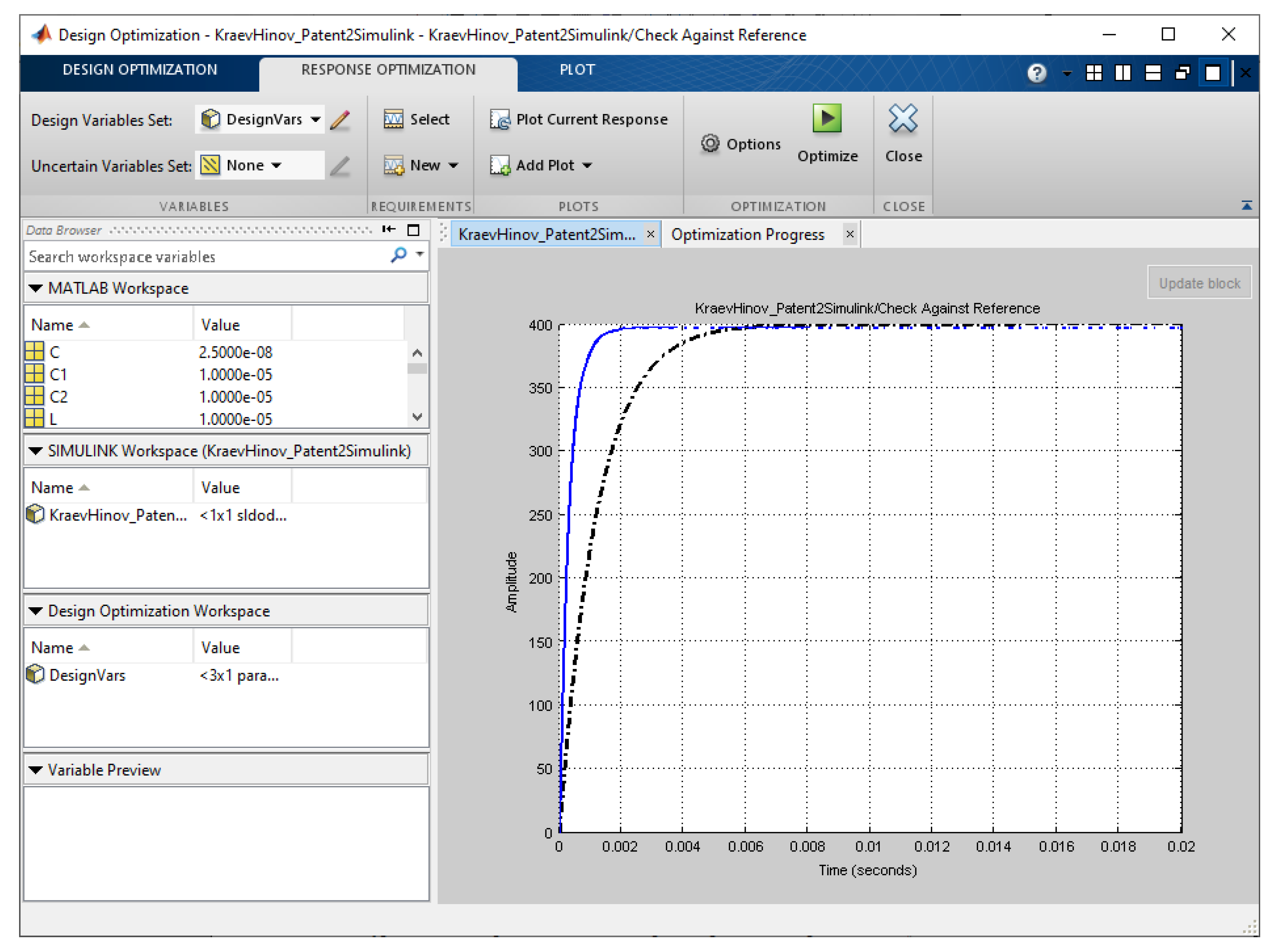1273x952 pixels.
Task: Switch to the DESIGN OPTIMIZATION tab
Action: (140, 70)
